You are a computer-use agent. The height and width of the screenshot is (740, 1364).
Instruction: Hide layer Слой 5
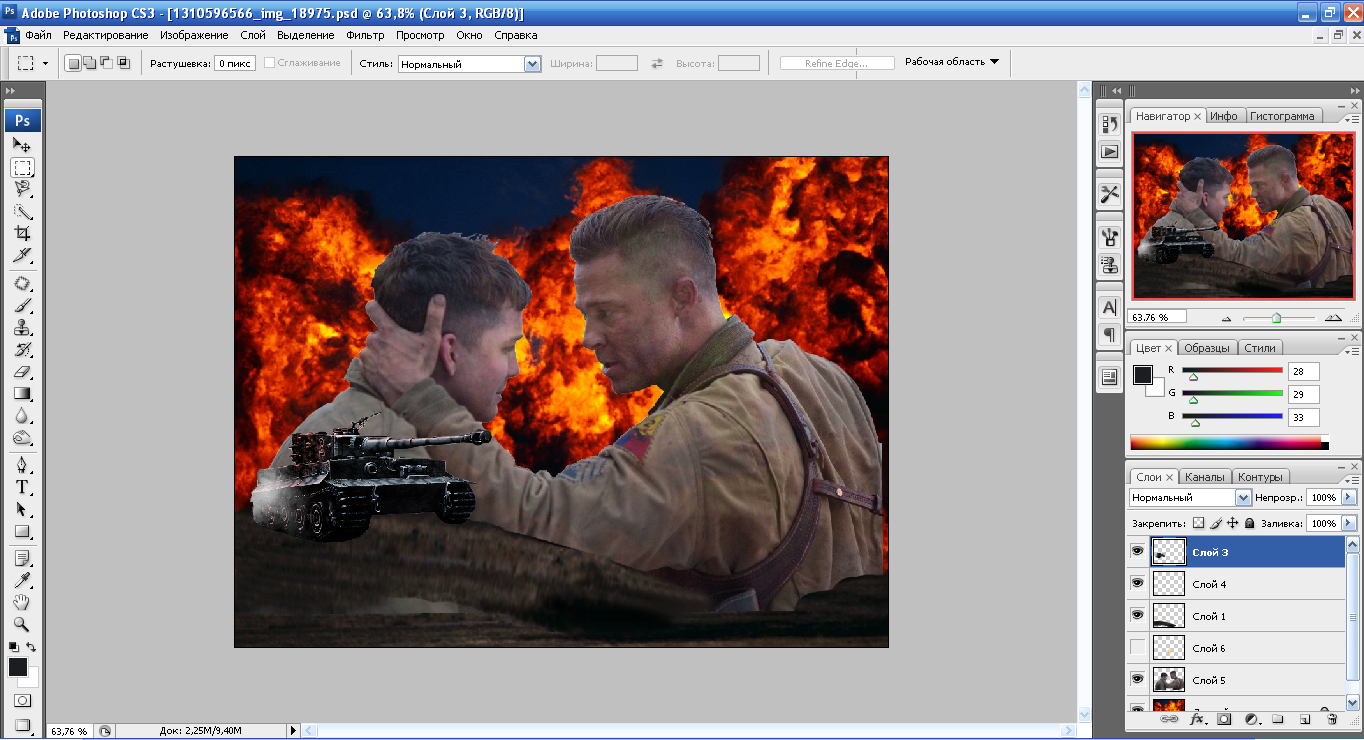point(1137,679)
